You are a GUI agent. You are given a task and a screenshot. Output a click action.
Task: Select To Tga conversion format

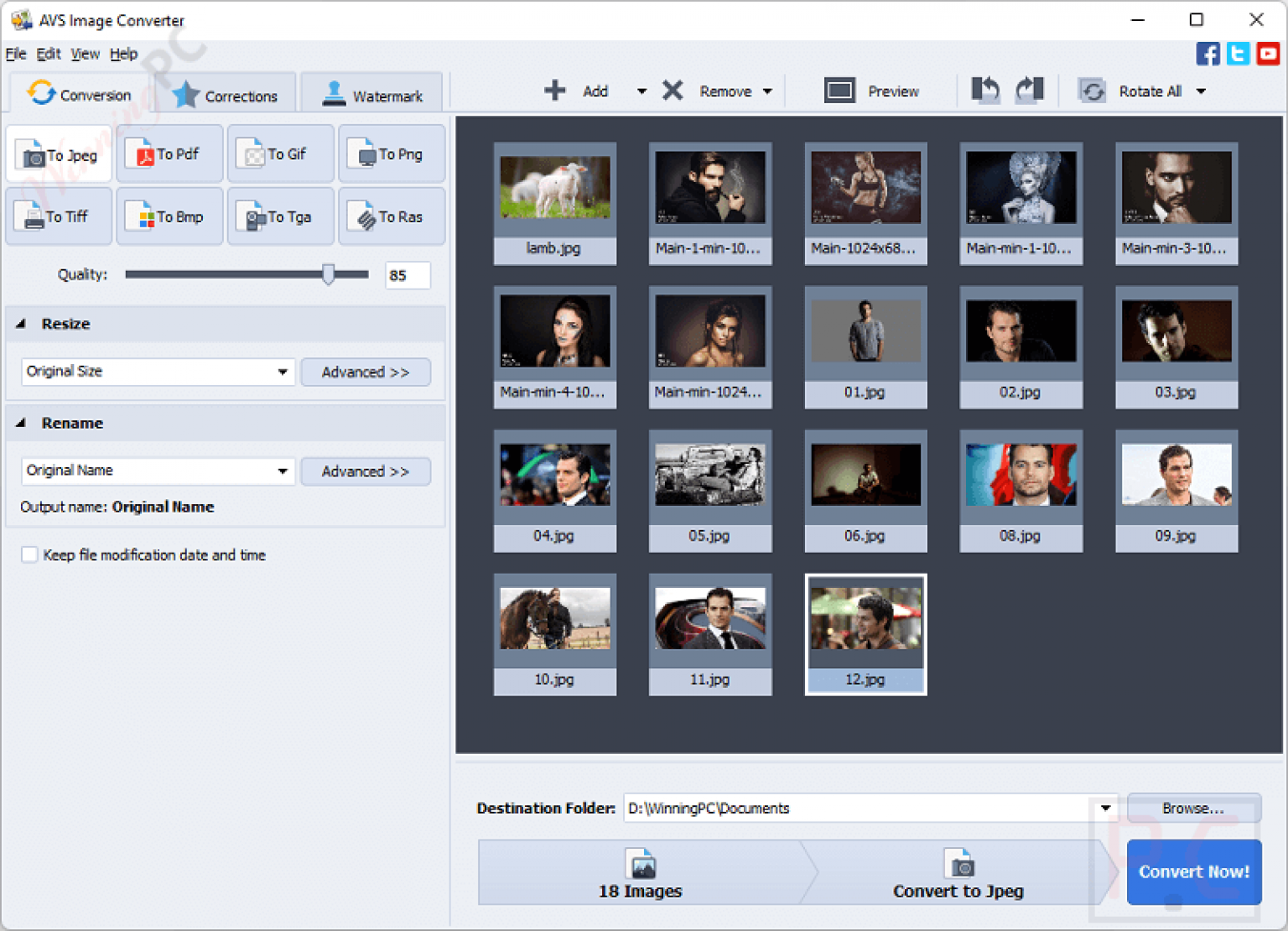280,216
